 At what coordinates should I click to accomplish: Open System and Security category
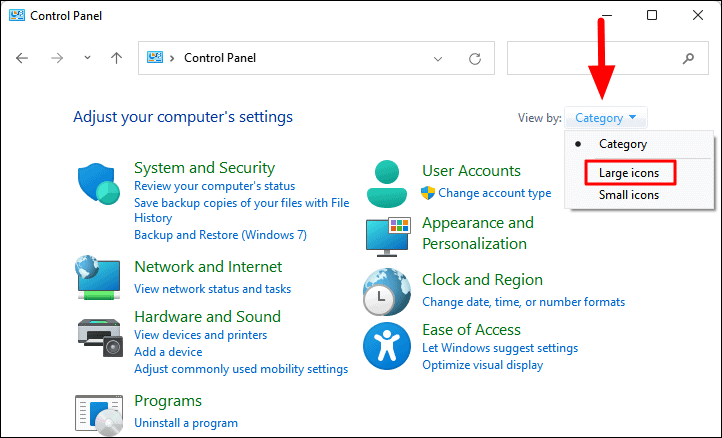click(x=204, y=168)
